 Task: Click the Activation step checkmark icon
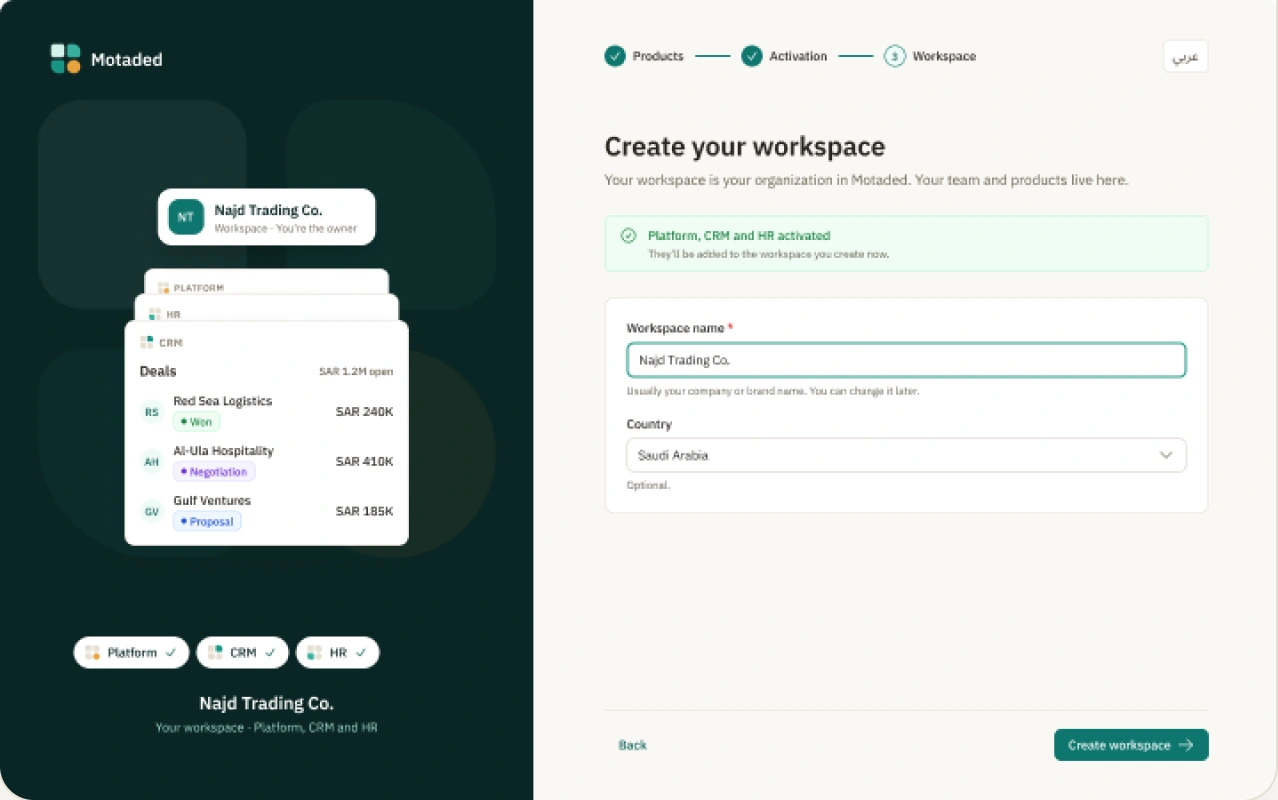click(x=752, y=56)
